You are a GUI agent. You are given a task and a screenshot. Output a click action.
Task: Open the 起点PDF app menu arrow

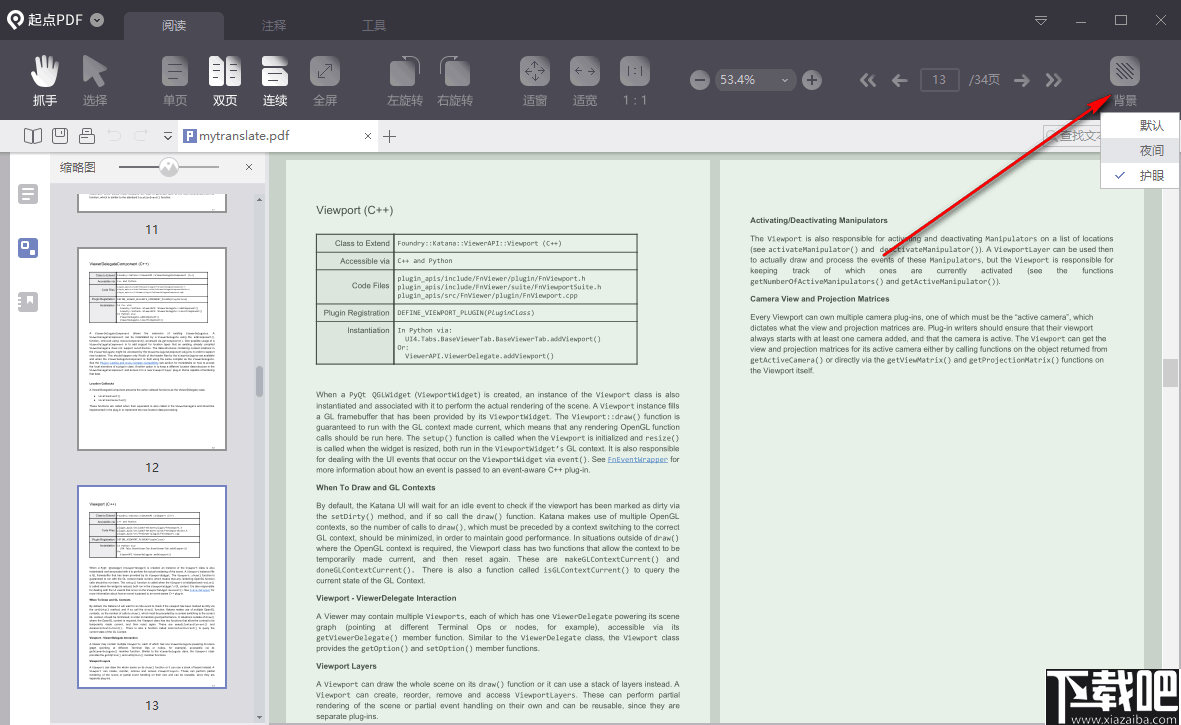97,20
